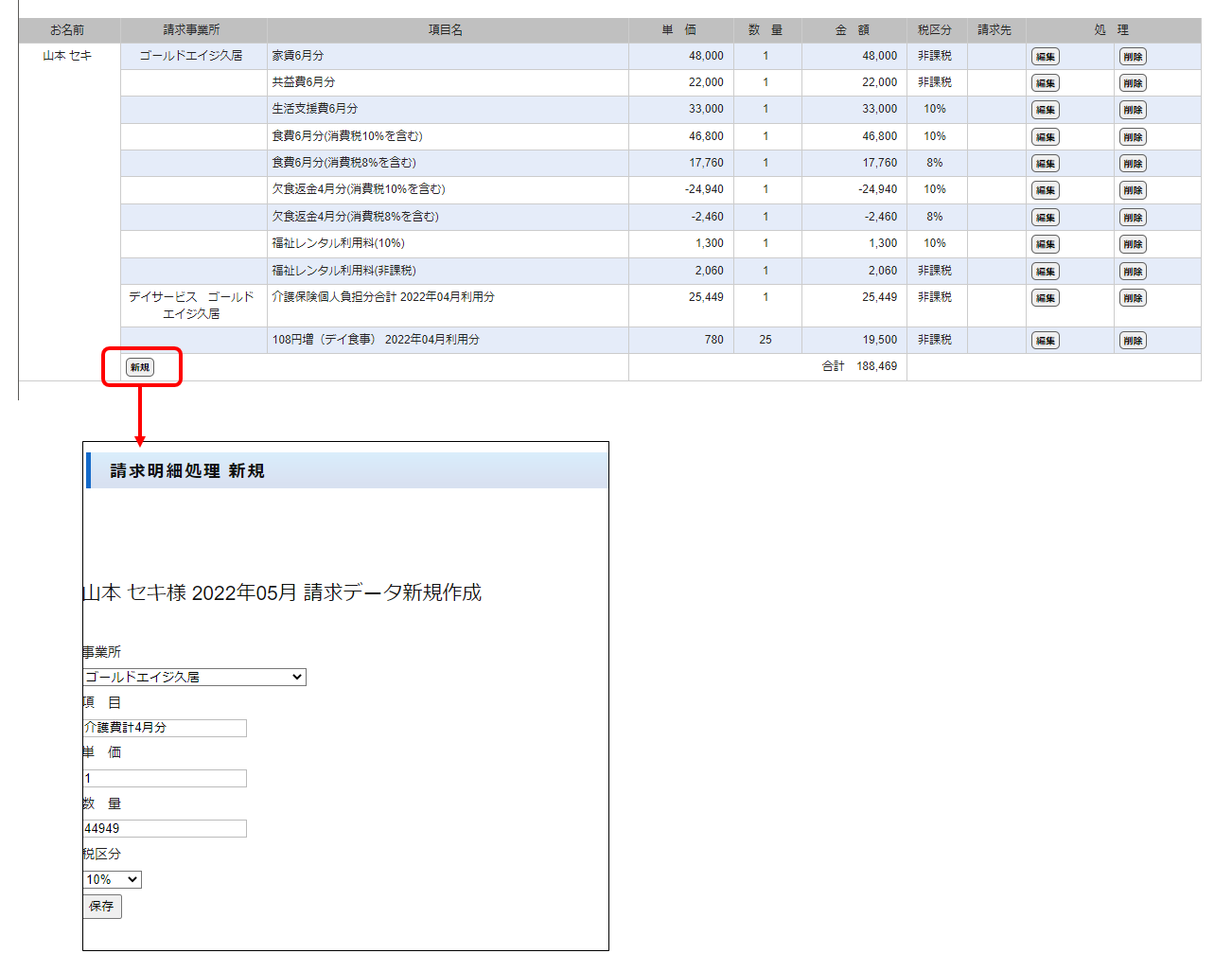
Task: Click 編集 button for 家賃6月分 row
Action: tap(1045, 57)
